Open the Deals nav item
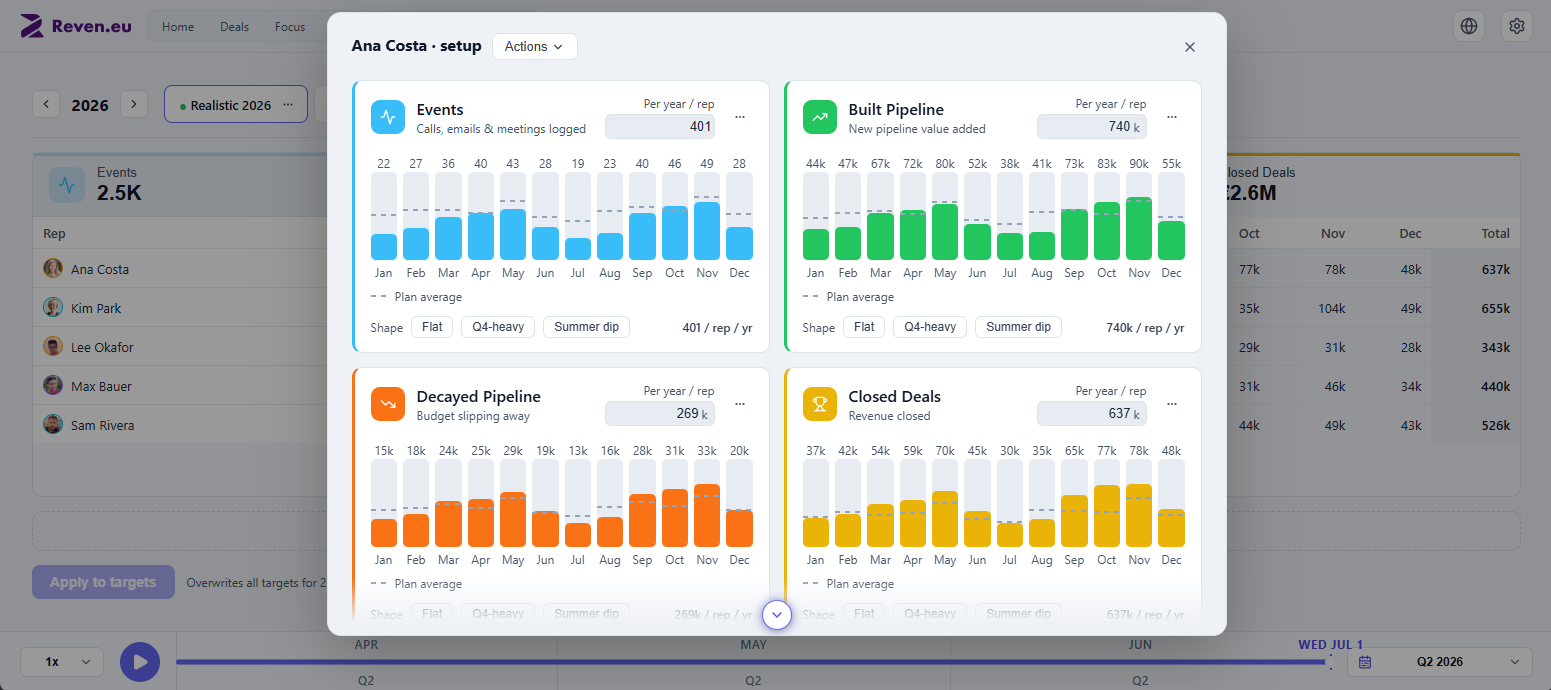Screen dimensions: 1551x690 [x=234, y=27]
